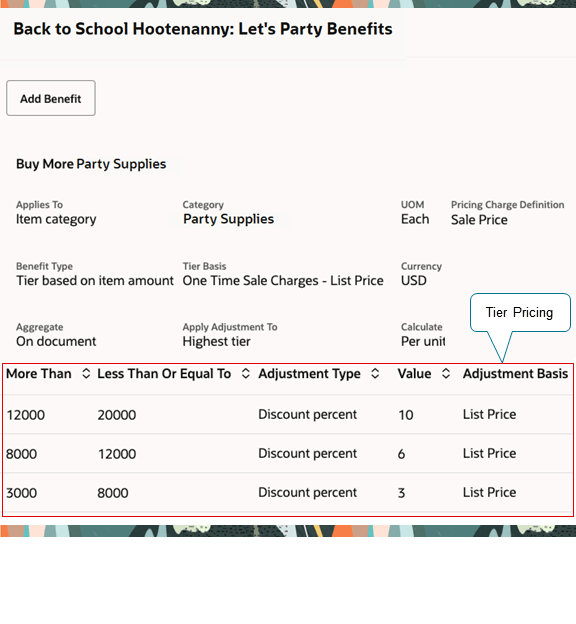The image size is (576, 624).
Task: Click the Buy More Party Supplies title
Action: 91,164
